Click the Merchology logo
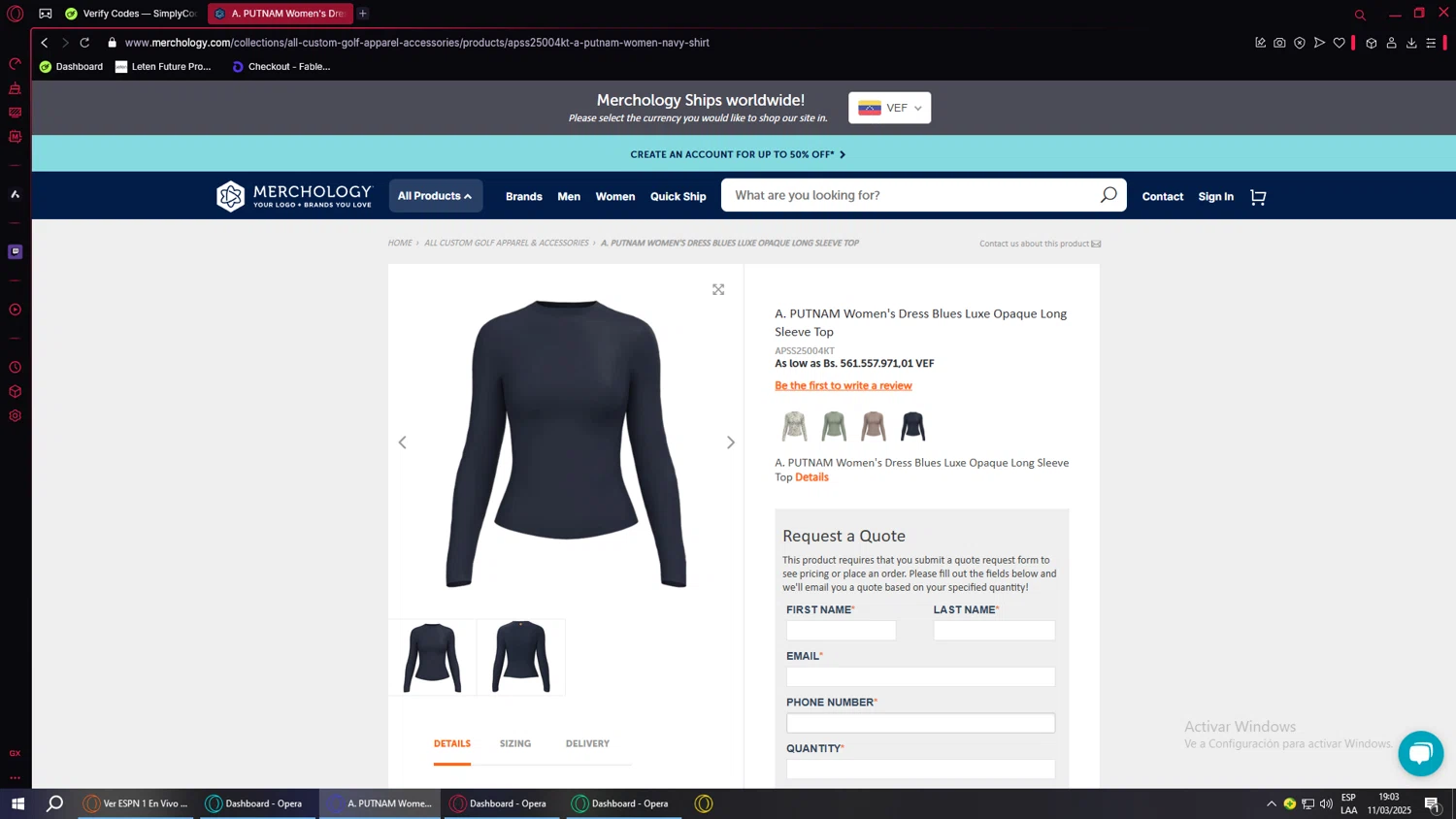 (294, 196)
